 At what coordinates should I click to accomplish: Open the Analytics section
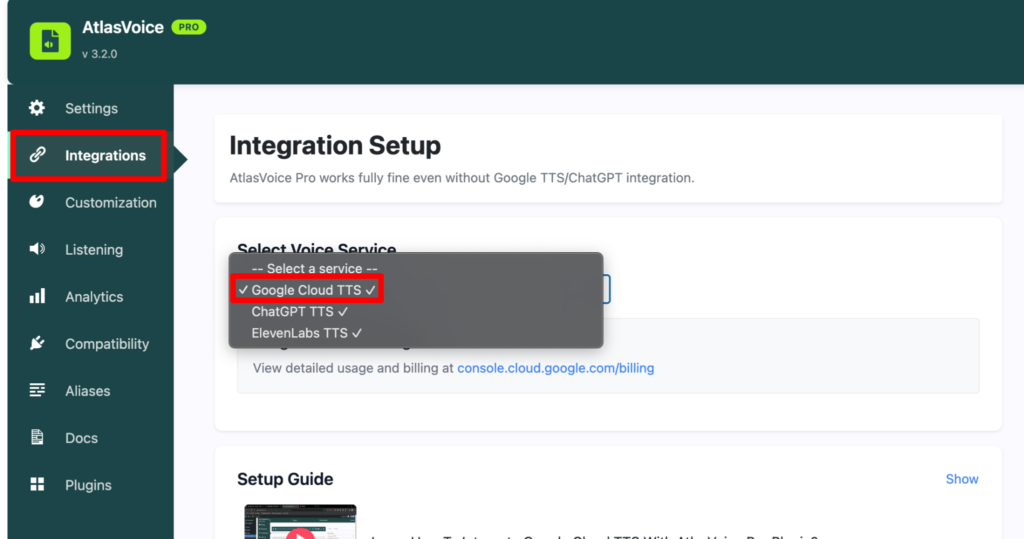tap(91, 296)
